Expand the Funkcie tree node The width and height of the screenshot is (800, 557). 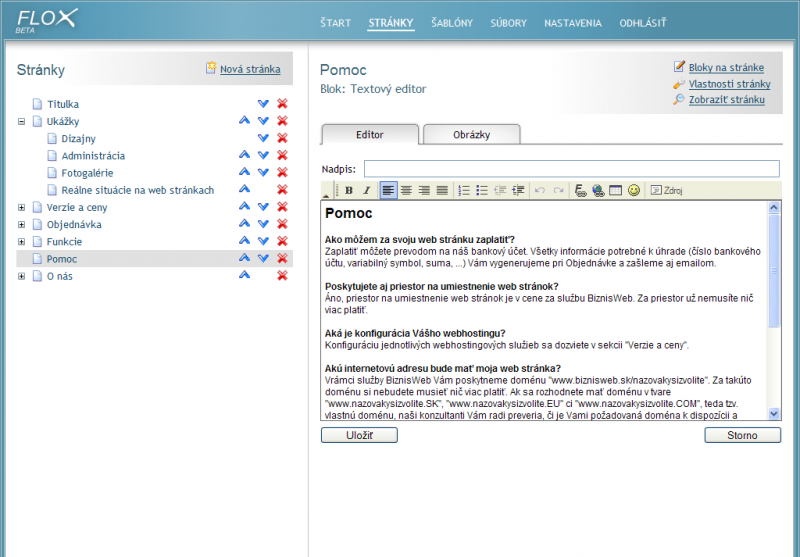coord(21,242)
